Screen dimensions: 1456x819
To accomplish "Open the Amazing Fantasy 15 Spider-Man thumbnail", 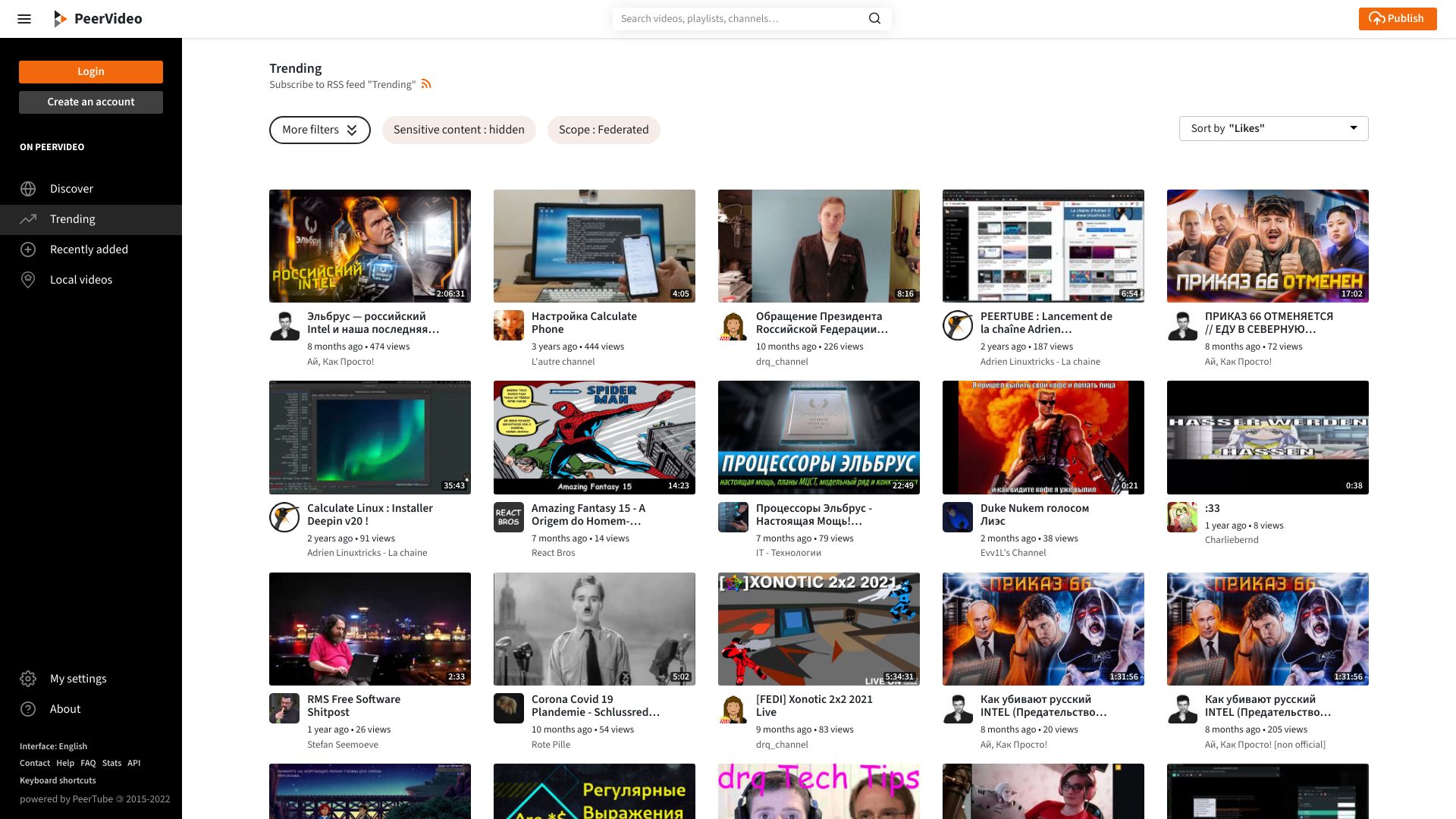I will coord(595,438).
